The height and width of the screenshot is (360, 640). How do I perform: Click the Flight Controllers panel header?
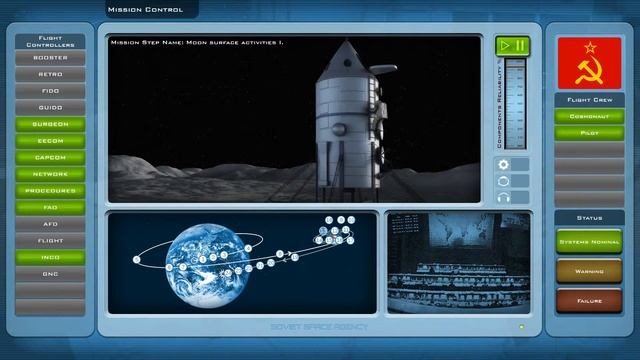pos(50,41)
